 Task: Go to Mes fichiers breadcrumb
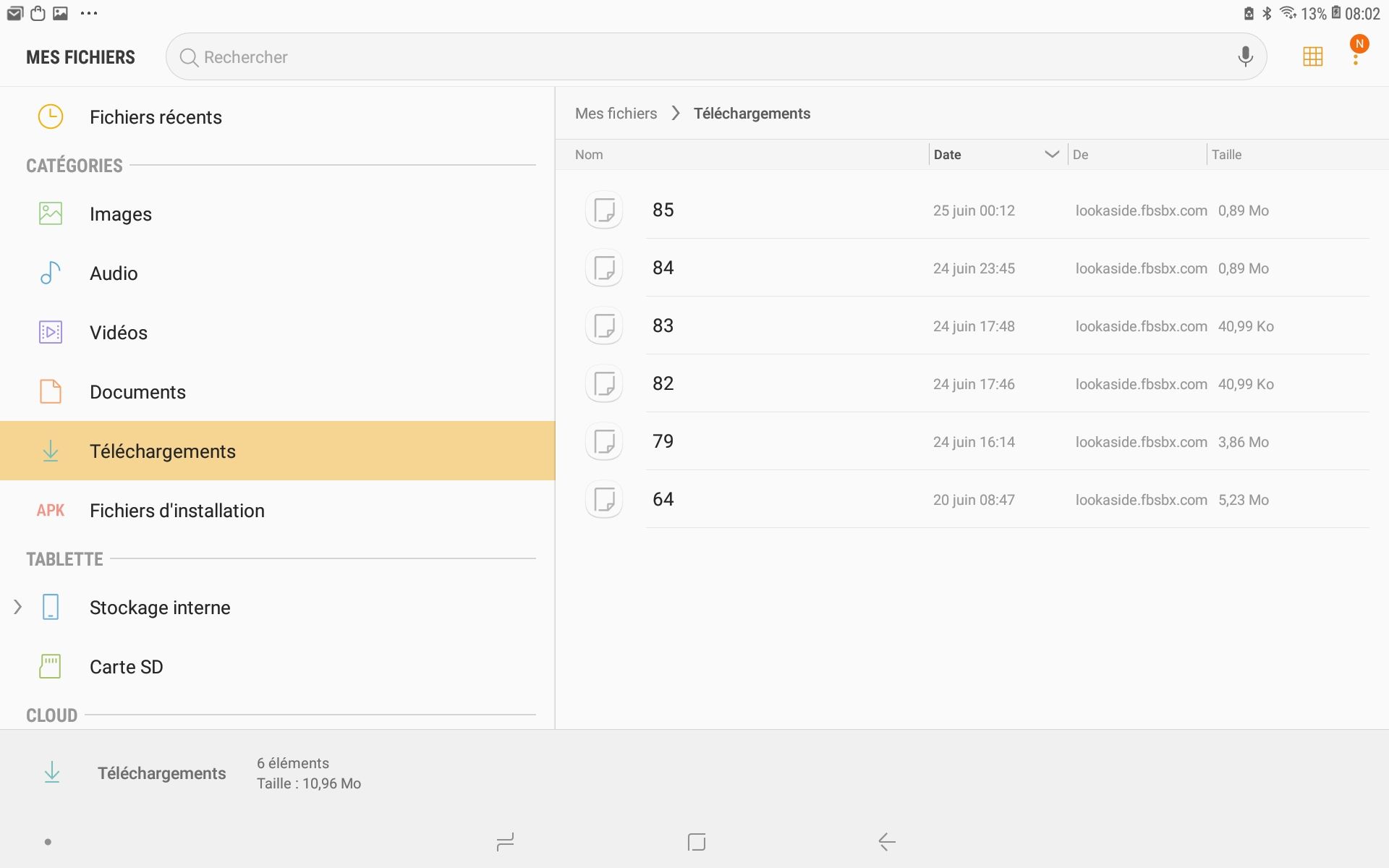[616, 114]
